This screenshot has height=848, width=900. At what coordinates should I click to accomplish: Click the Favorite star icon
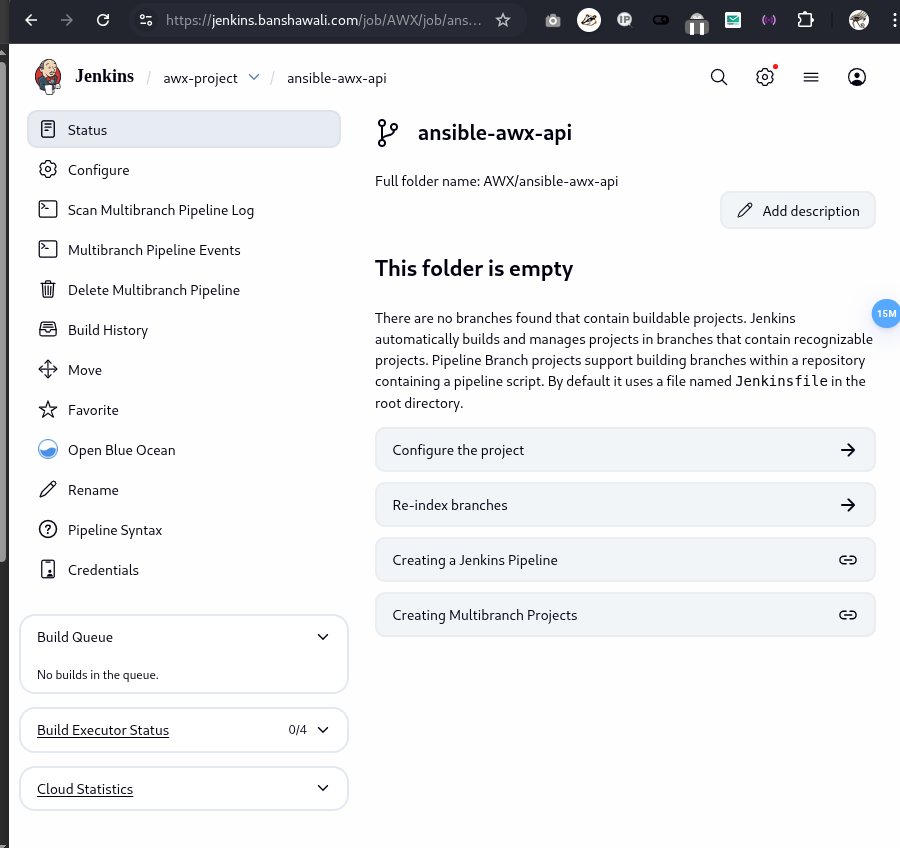[48, 410]
